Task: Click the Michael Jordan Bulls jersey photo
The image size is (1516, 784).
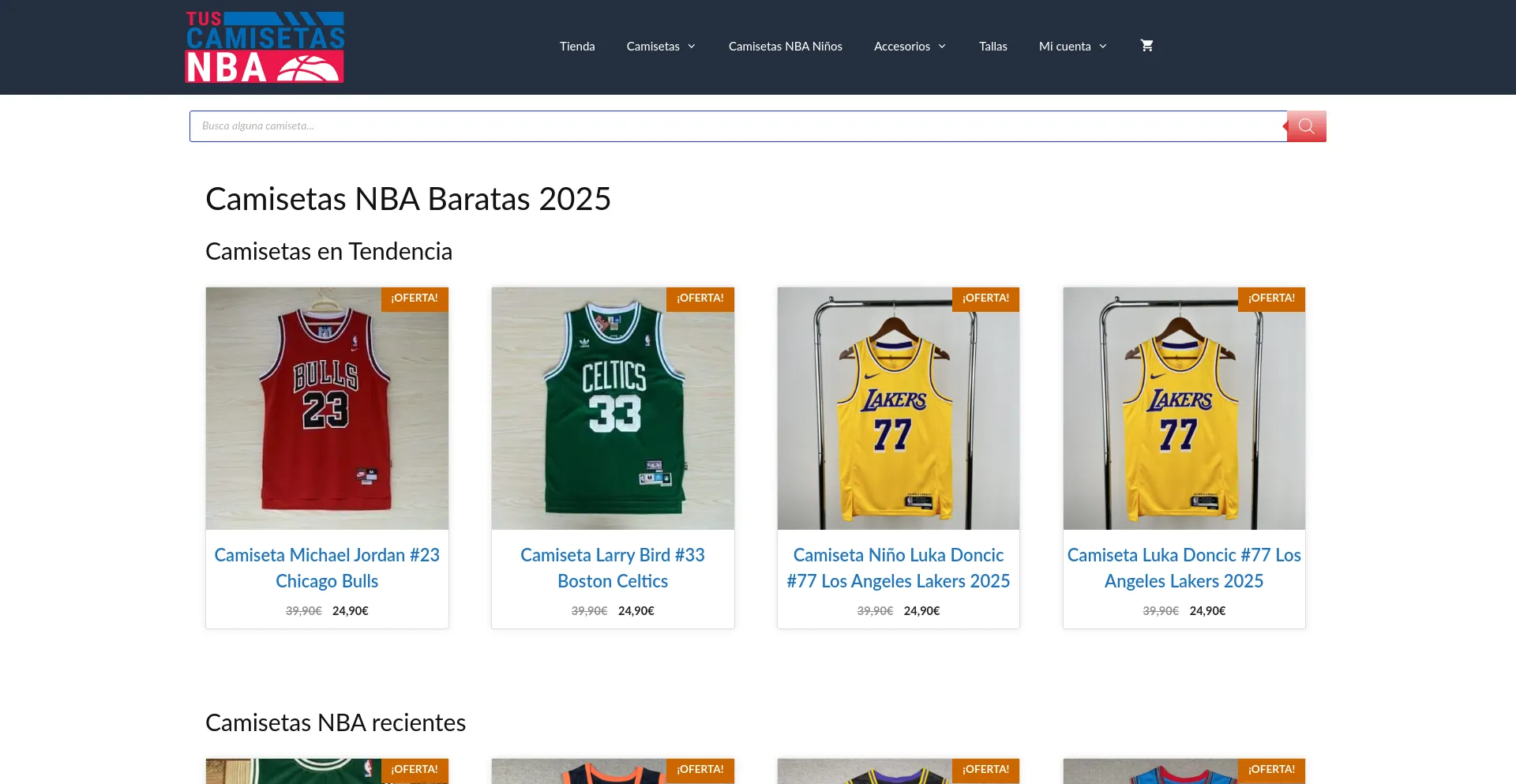Action: tap(326, 407)
